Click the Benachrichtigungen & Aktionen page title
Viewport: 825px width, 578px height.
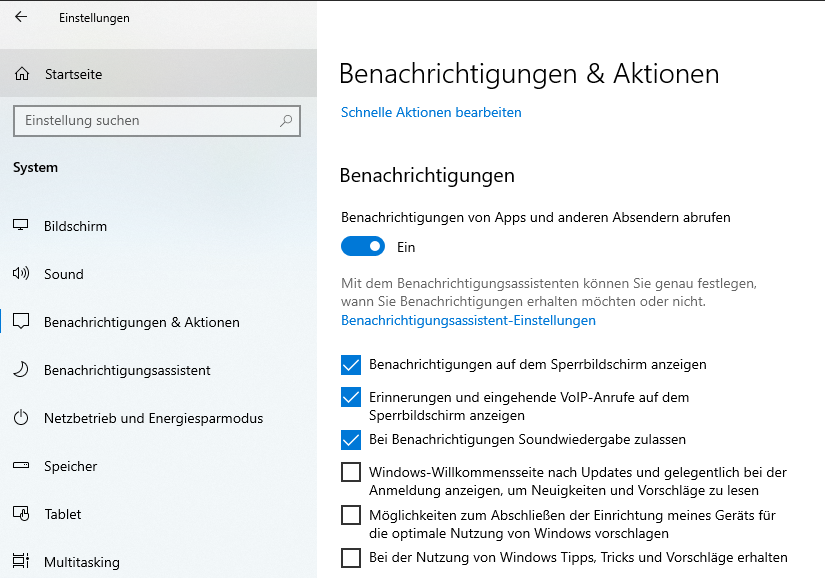[x=529, y=74]
